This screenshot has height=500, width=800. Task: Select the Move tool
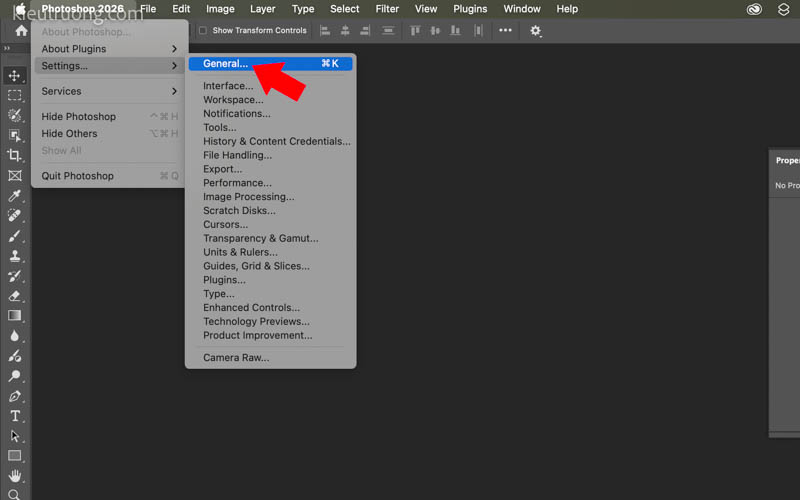pyautogui.click(x=14, y=76)
